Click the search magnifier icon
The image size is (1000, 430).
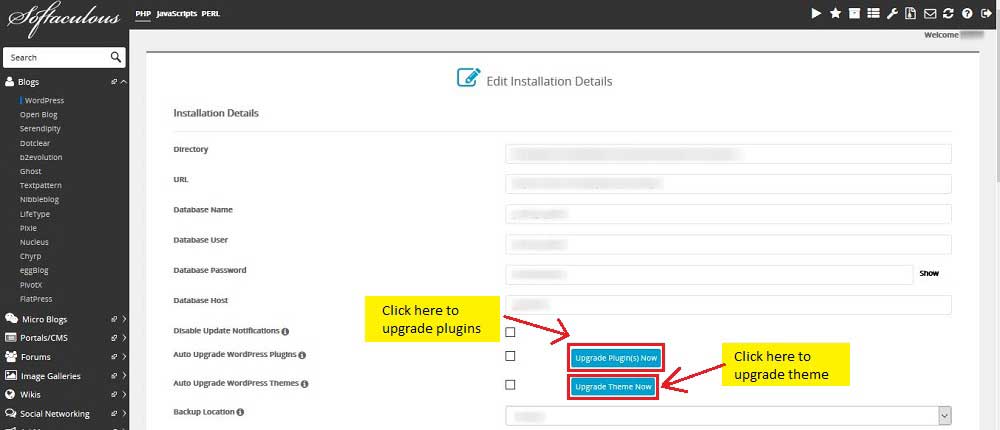click(x=115, y=57)
